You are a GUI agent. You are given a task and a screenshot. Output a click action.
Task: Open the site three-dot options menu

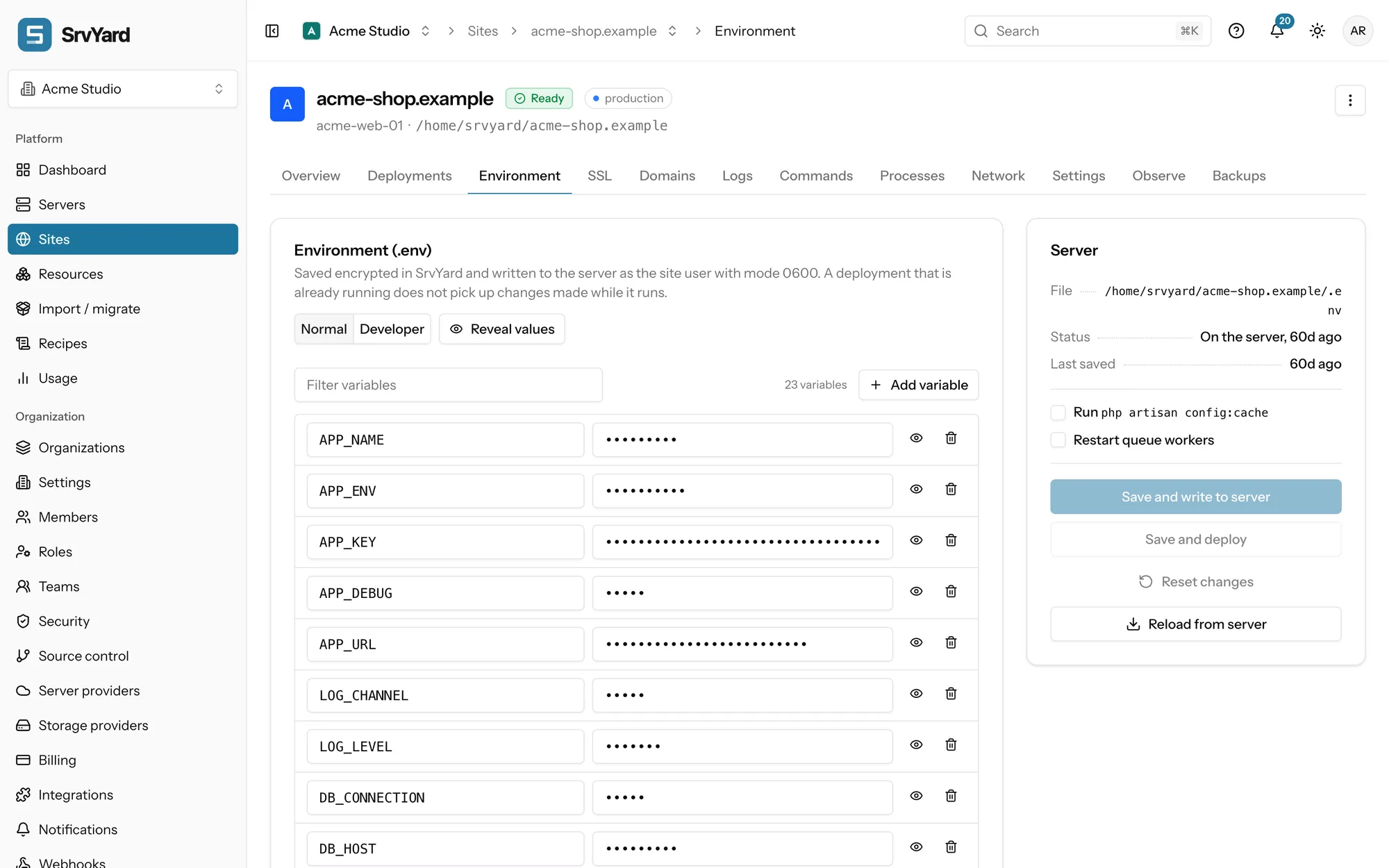1350,101
